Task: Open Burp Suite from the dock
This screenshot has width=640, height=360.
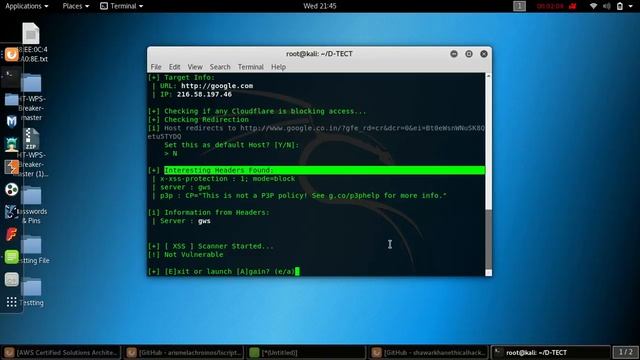Action: click(11, 167)
